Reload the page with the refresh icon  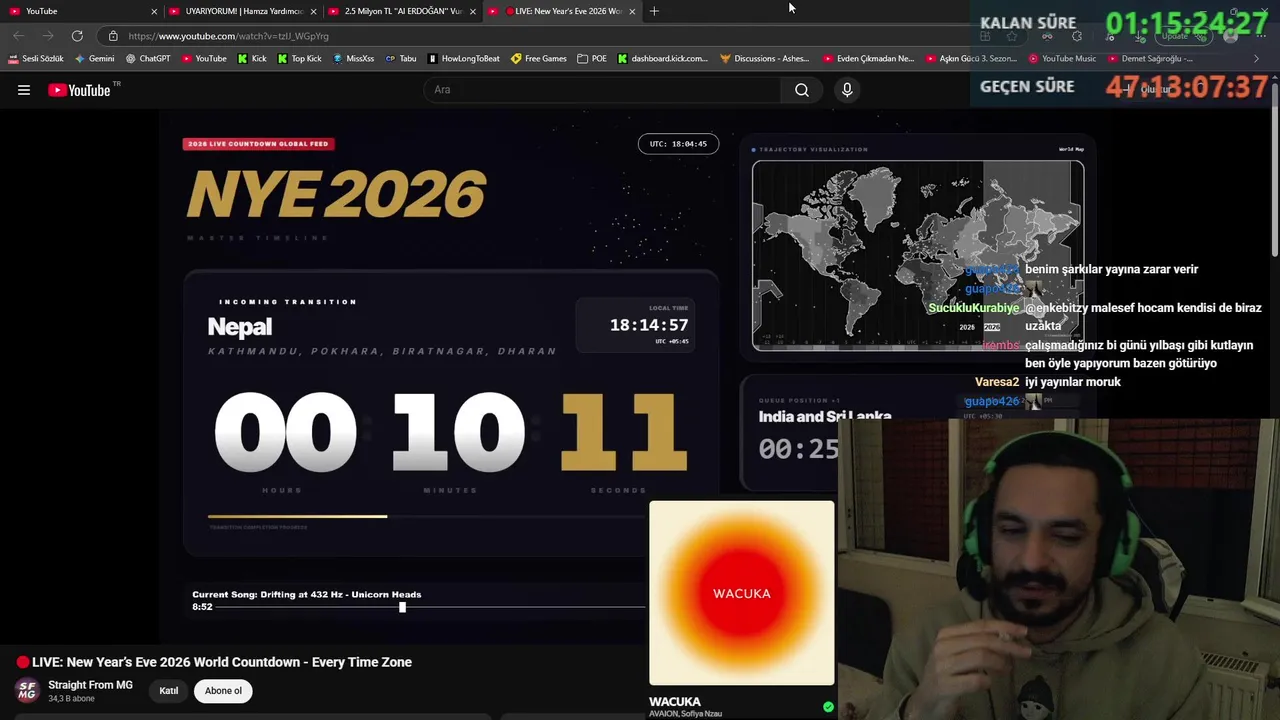pos(77,36)
